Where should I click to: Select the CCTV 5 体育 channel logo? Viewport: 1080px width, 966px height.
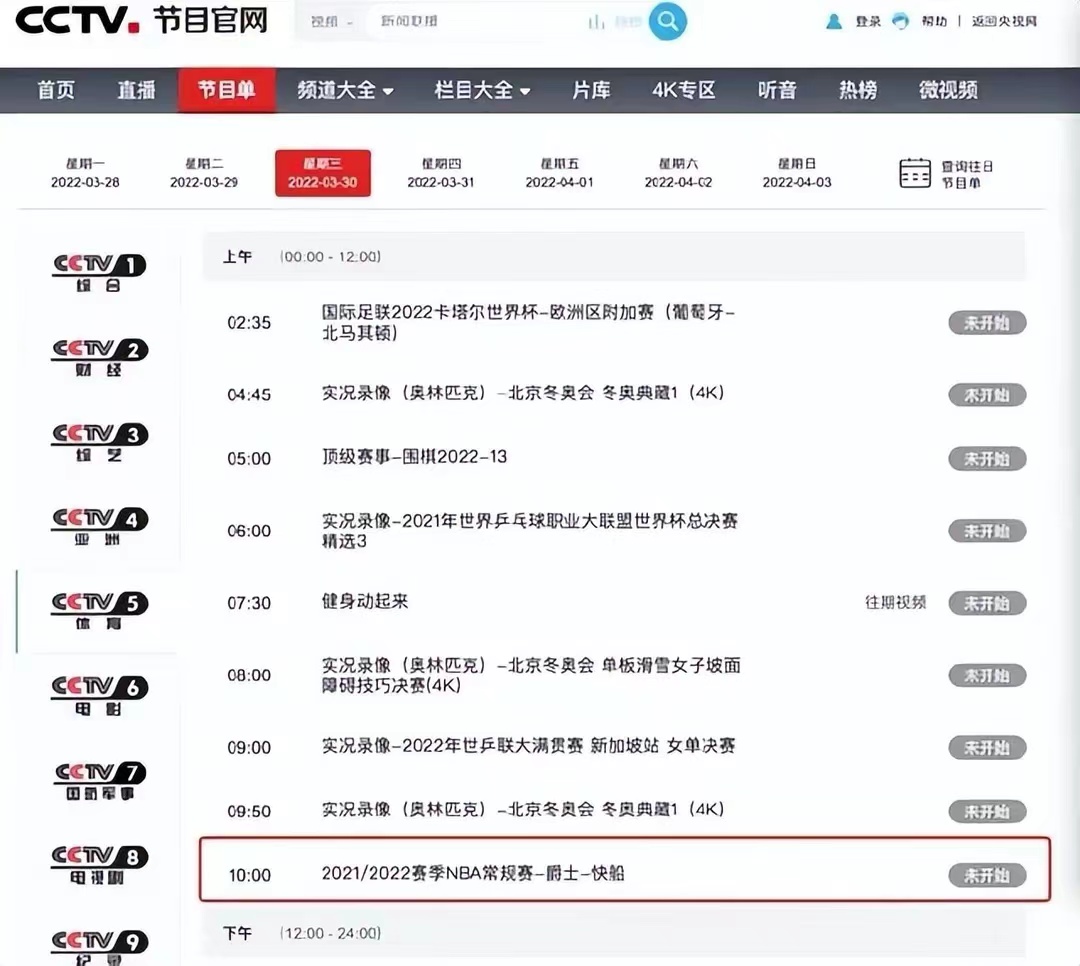tap(98, 611)
